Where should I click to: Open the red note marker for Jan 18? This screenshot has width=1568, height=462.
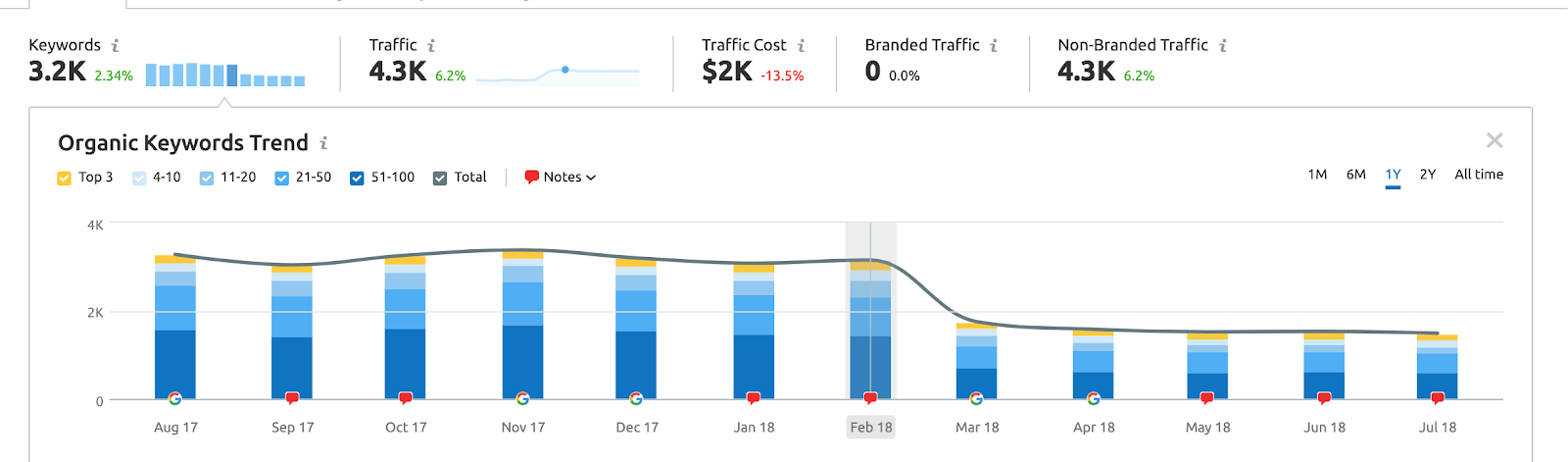[754, 398]
